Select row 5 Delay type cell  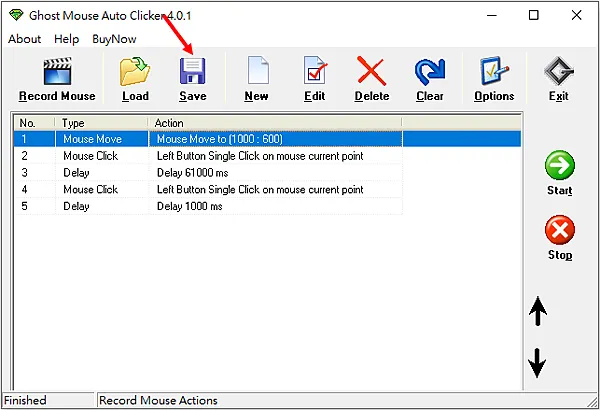pos(102,206)
